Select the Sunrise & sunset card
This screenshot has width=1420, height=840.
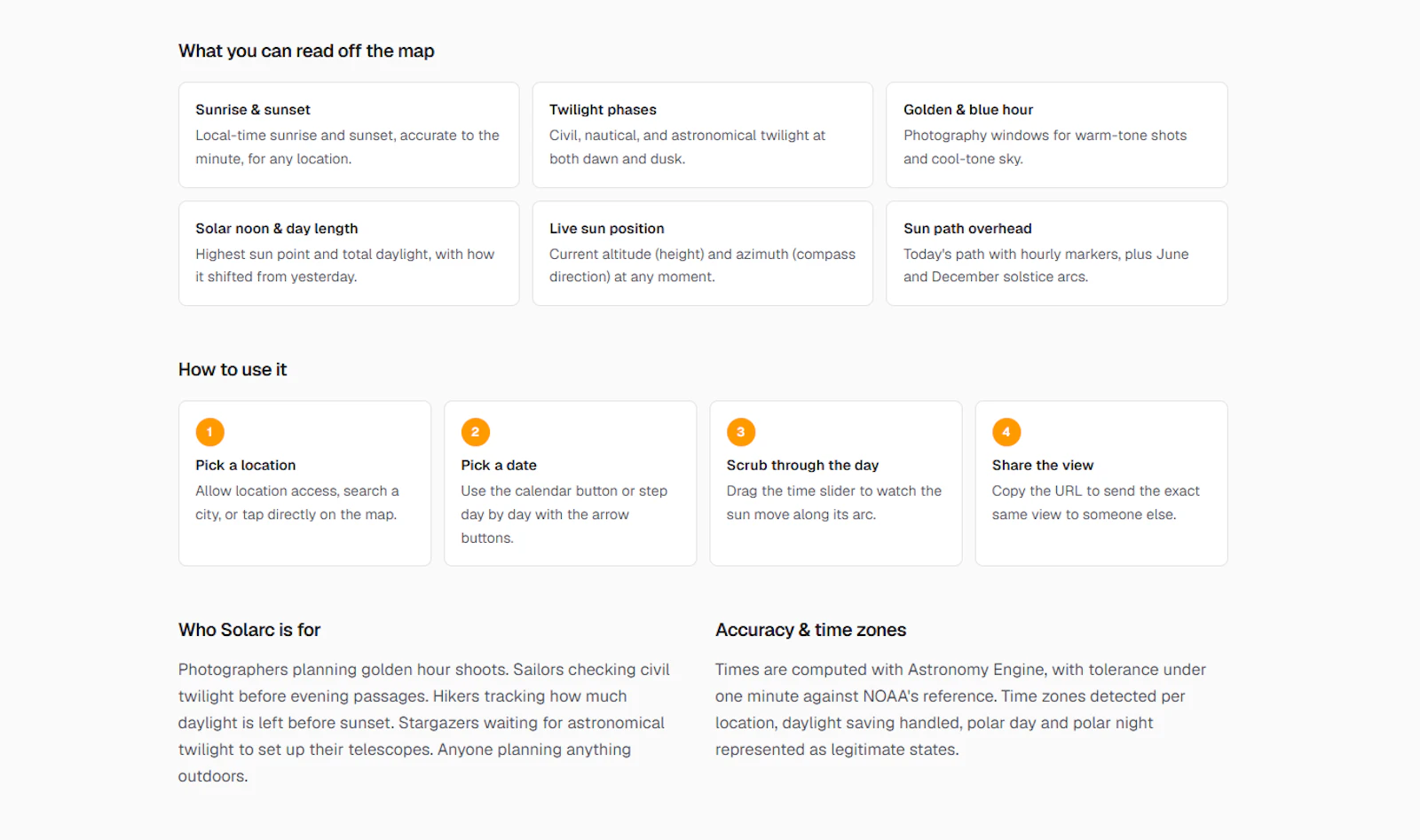tap(349, 135)
